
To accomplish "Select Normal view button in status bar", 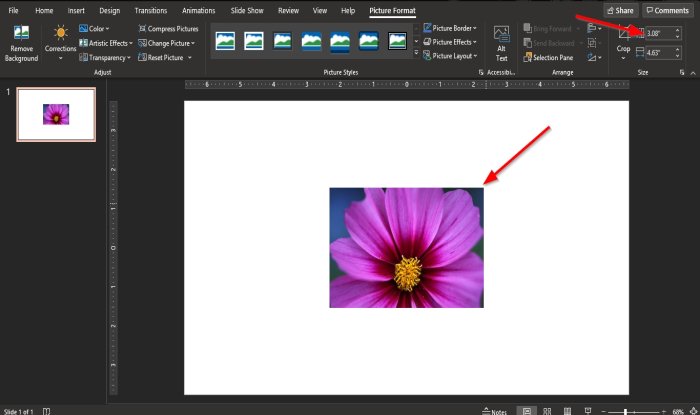I will coord(527,410).
